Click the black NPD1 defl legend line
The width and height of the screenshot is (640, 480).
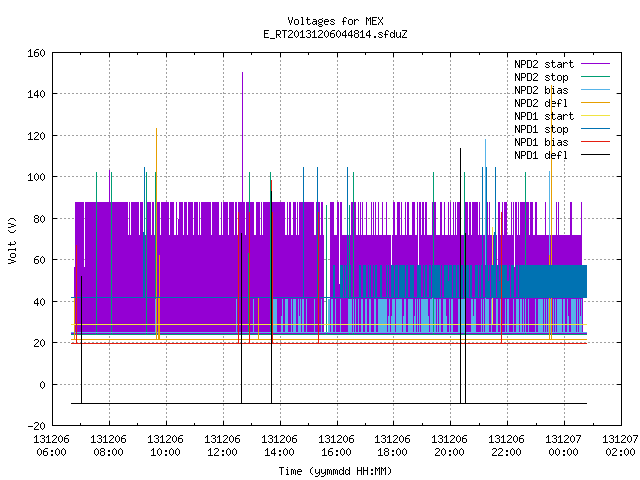pyautogui.click(x=595, y=155)
